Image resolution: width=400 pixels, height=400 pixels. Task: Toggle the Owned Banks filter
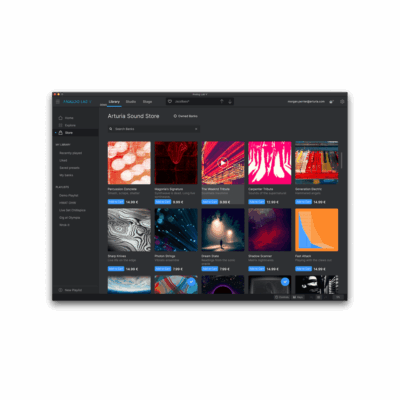pyautogui.click(x=186, y=116)
